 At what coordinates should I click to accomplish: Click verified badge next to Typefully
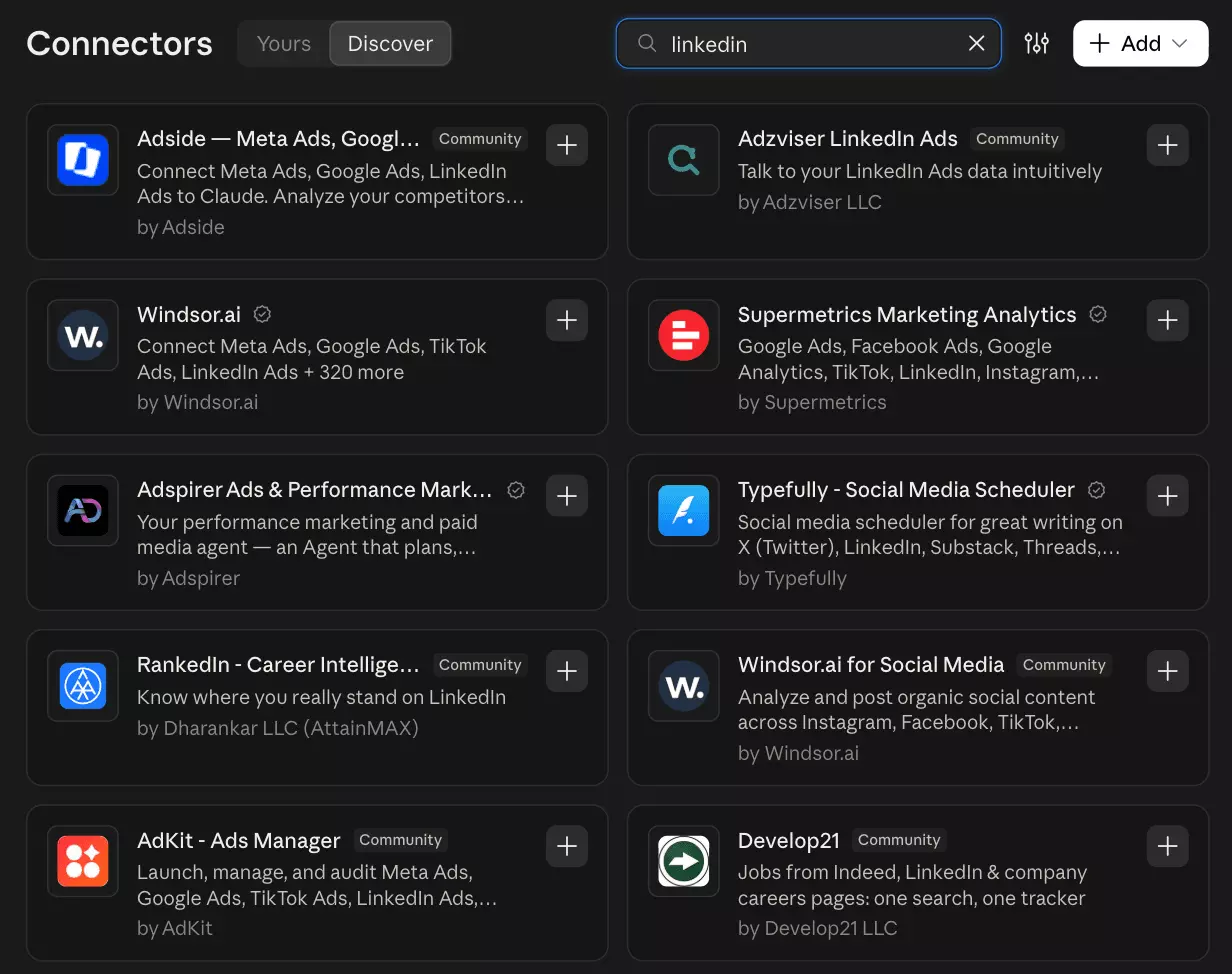click(1096, 490)
